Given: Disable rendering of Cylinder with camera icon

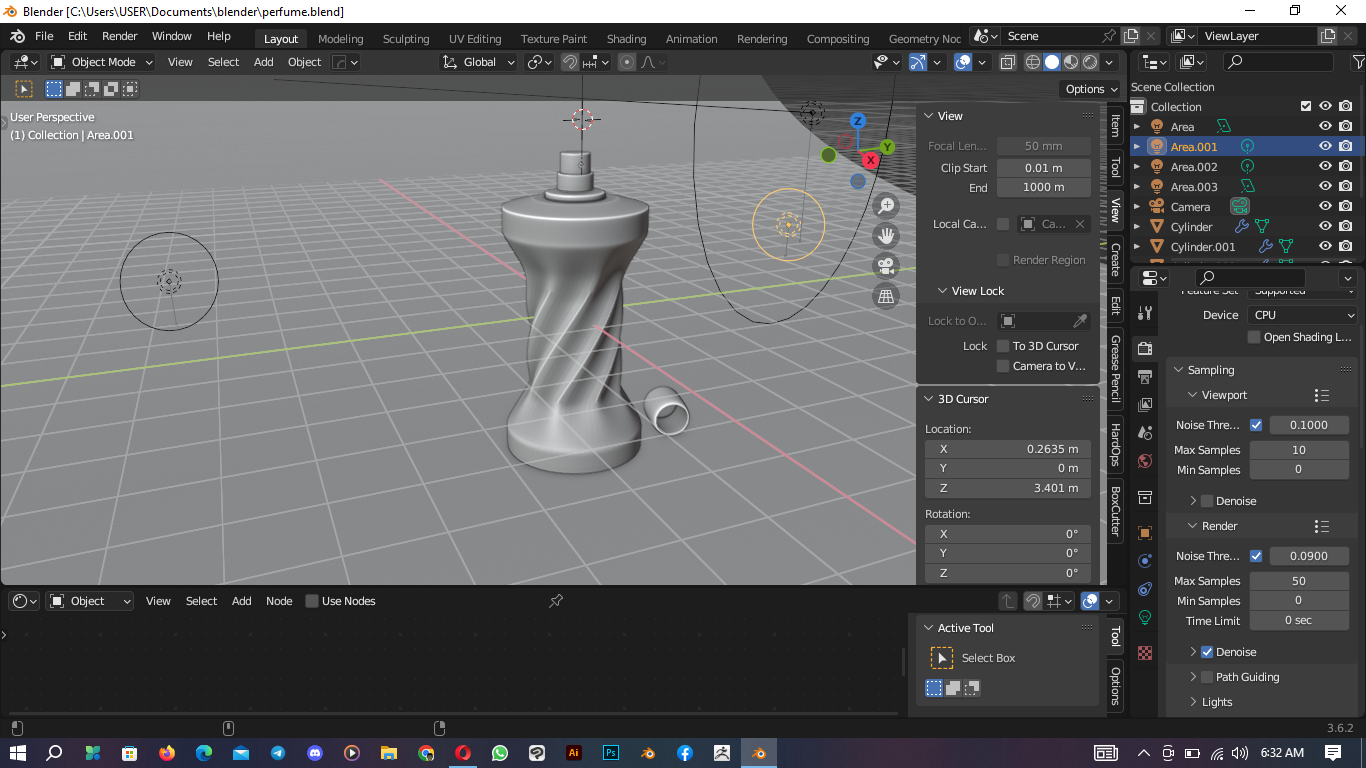Looking at the screenshot, I should [x=1346, y=227].
